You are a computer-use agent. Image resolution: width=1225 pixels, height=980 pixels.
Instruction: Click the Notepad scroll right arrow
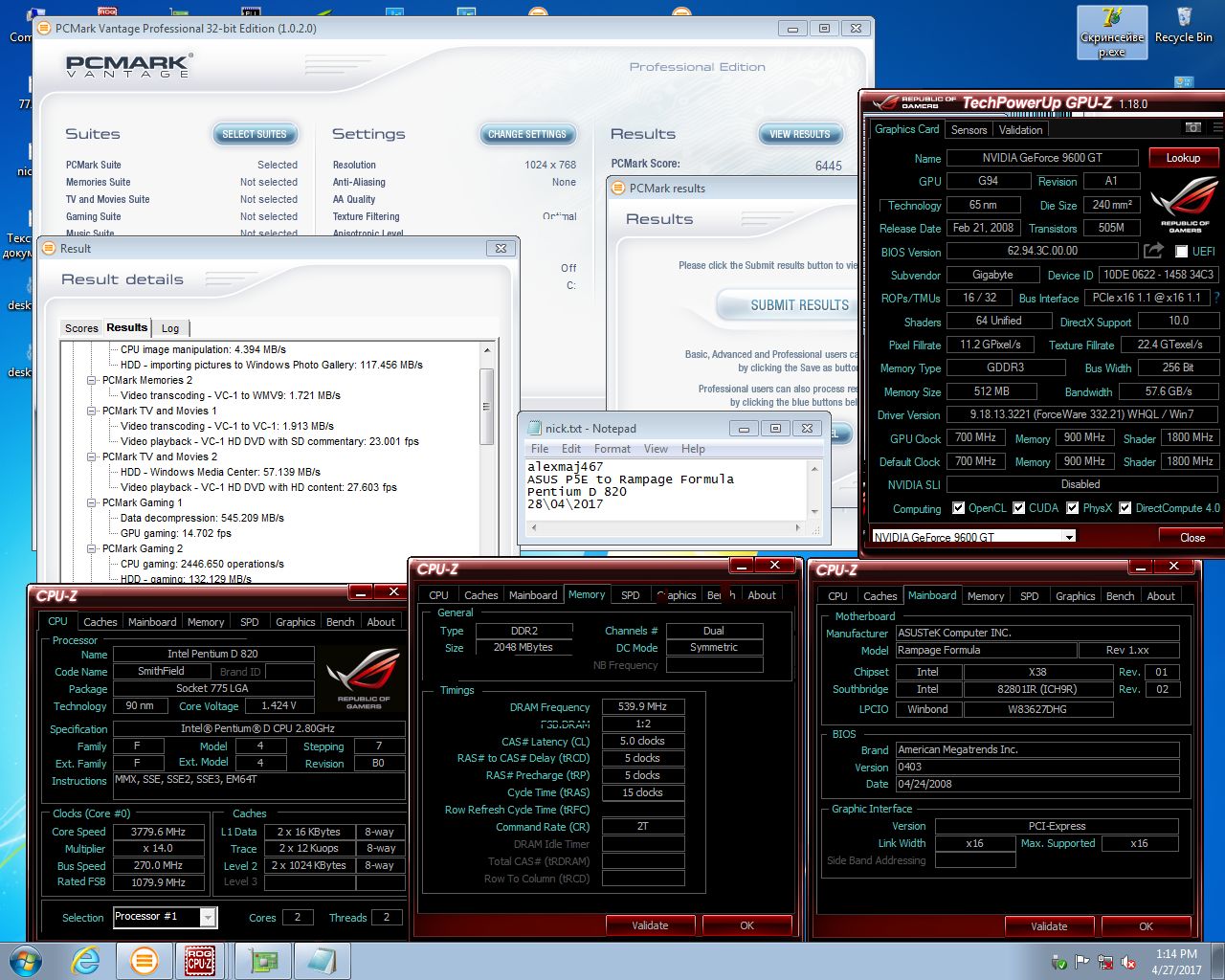click(798, 527)
